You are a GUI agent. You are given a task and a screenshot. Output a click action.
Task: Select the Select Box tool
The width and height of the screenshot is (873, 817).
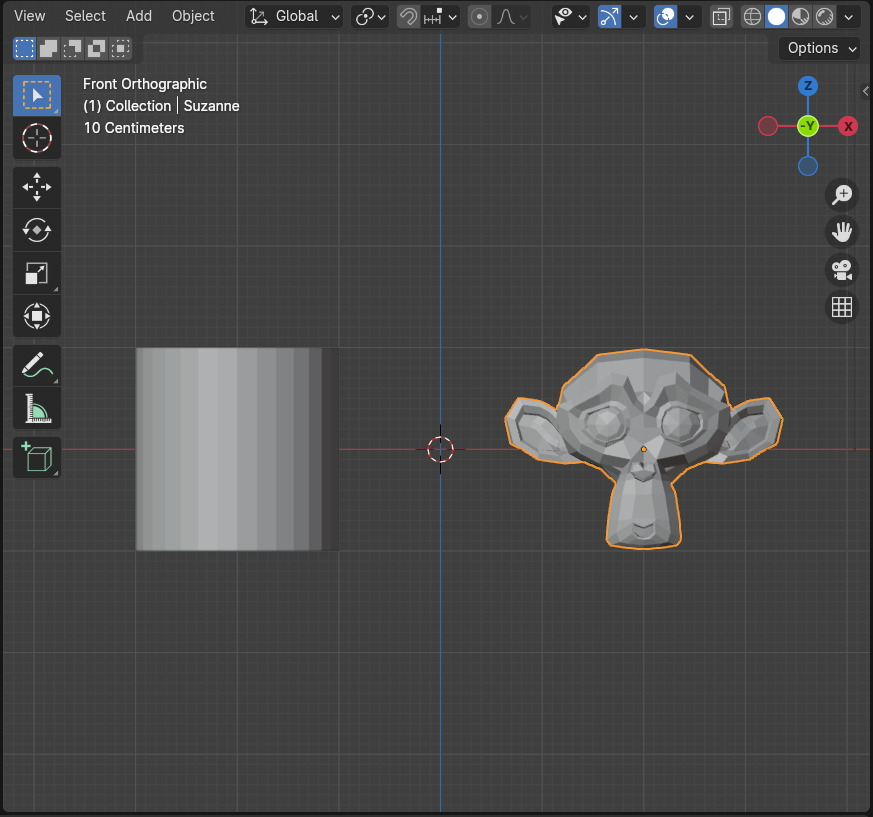(37, 95)
